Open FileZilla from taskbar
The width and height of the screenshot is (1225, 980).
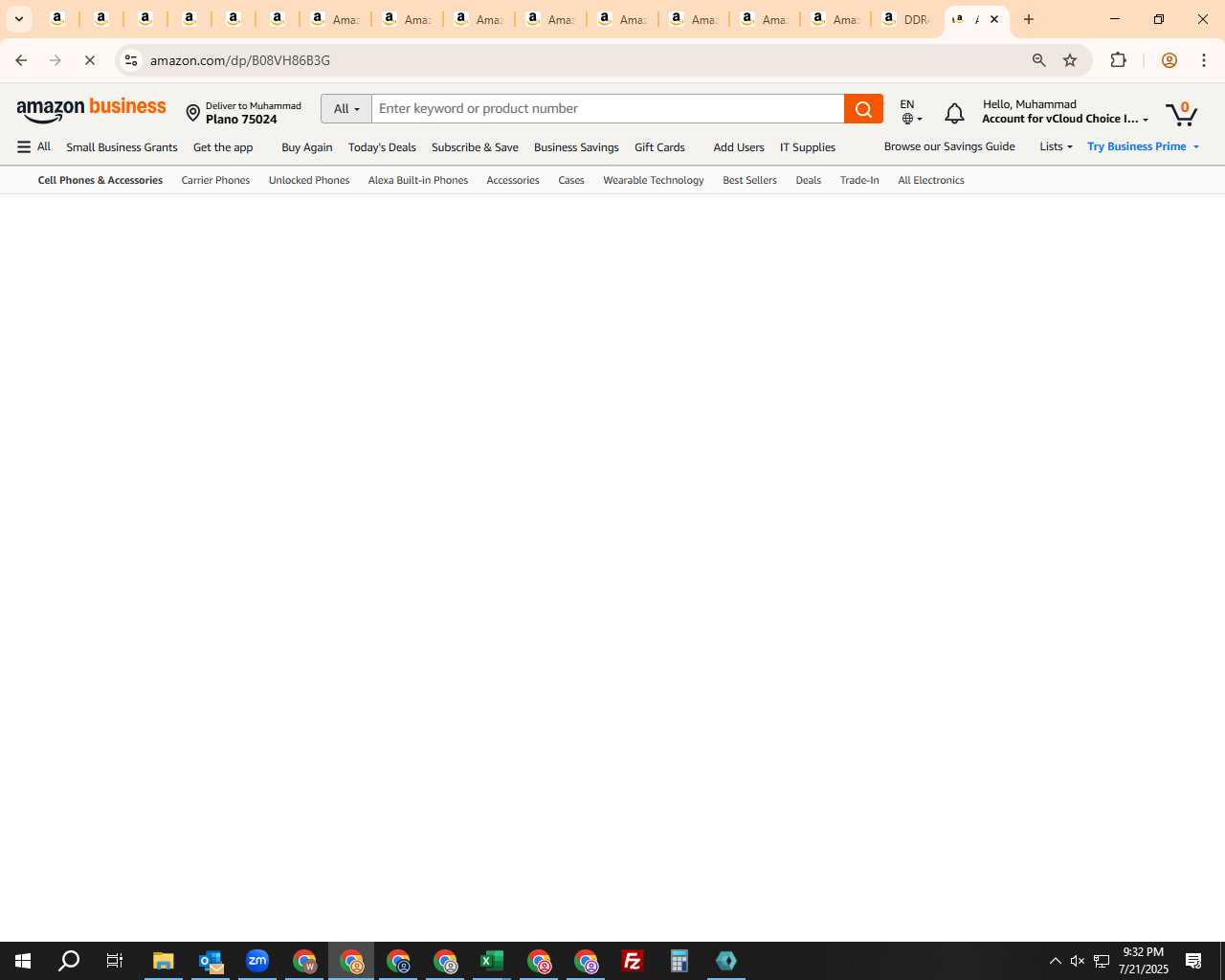(x=633, y=961)
